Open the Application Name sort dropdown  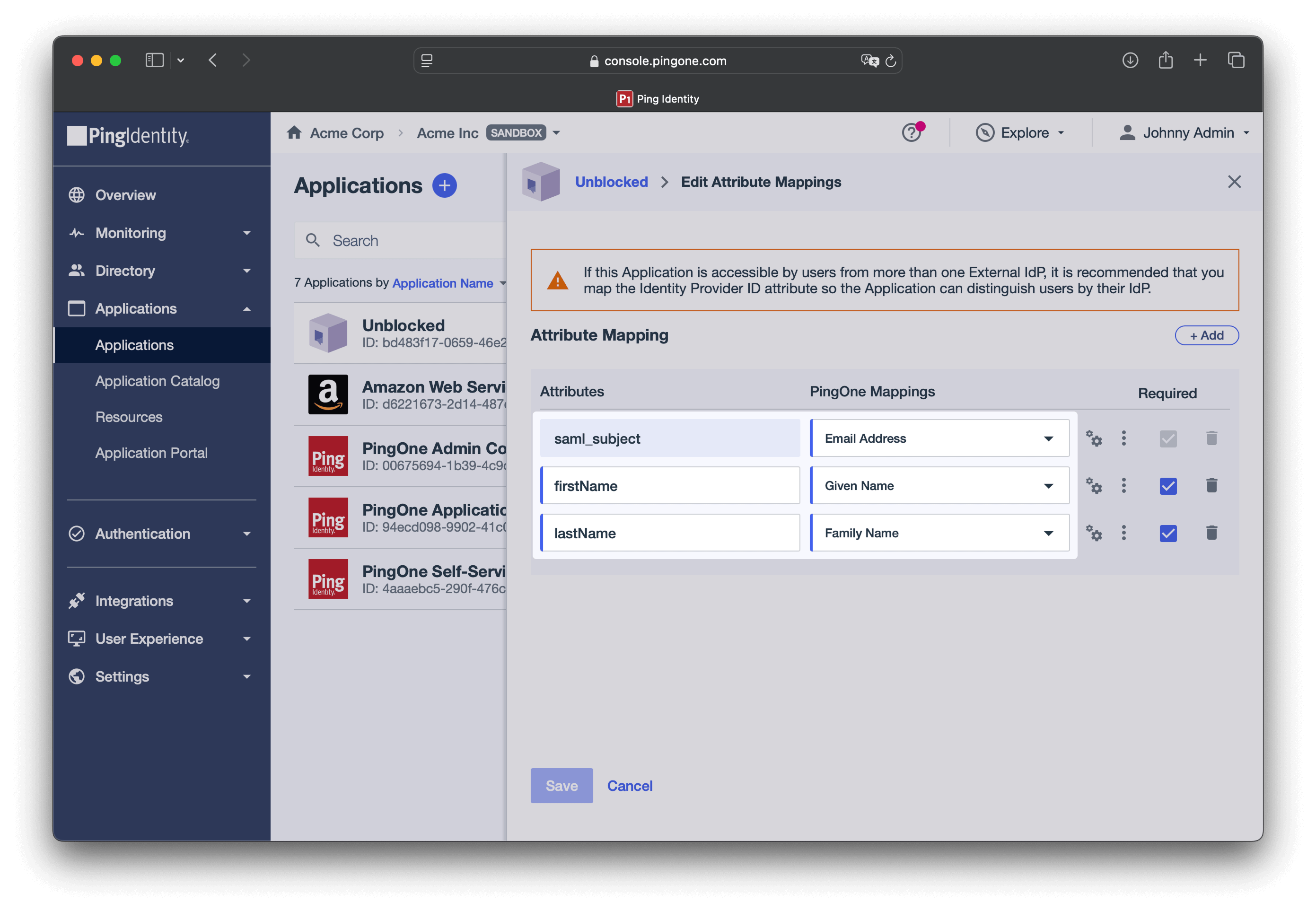click(449, 283)
